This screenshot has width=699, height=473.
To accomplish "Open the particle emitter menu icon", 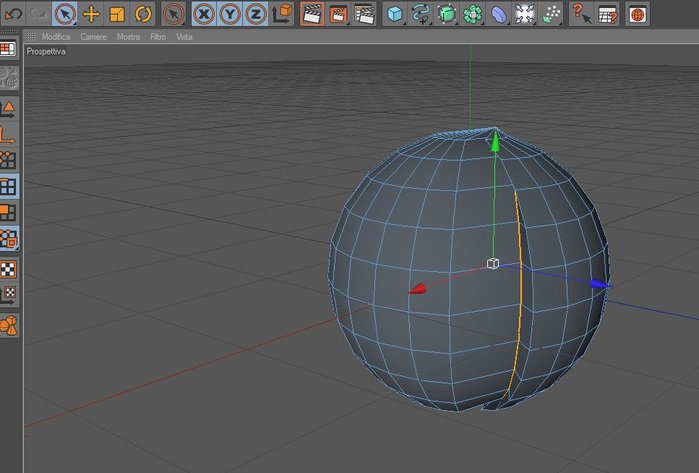I will [551, 14].
